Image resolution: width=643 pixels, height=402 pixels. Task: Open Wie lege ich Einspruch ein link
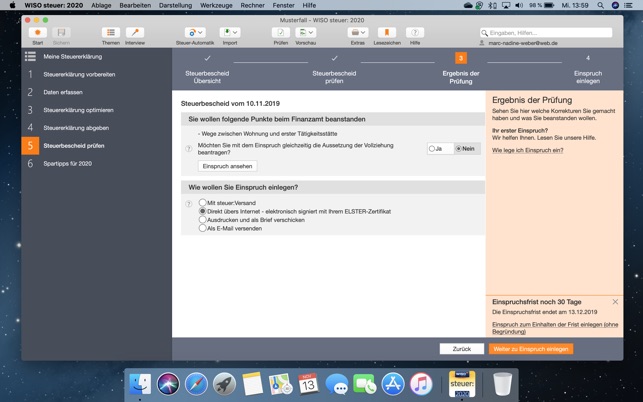tap(527, 151)
